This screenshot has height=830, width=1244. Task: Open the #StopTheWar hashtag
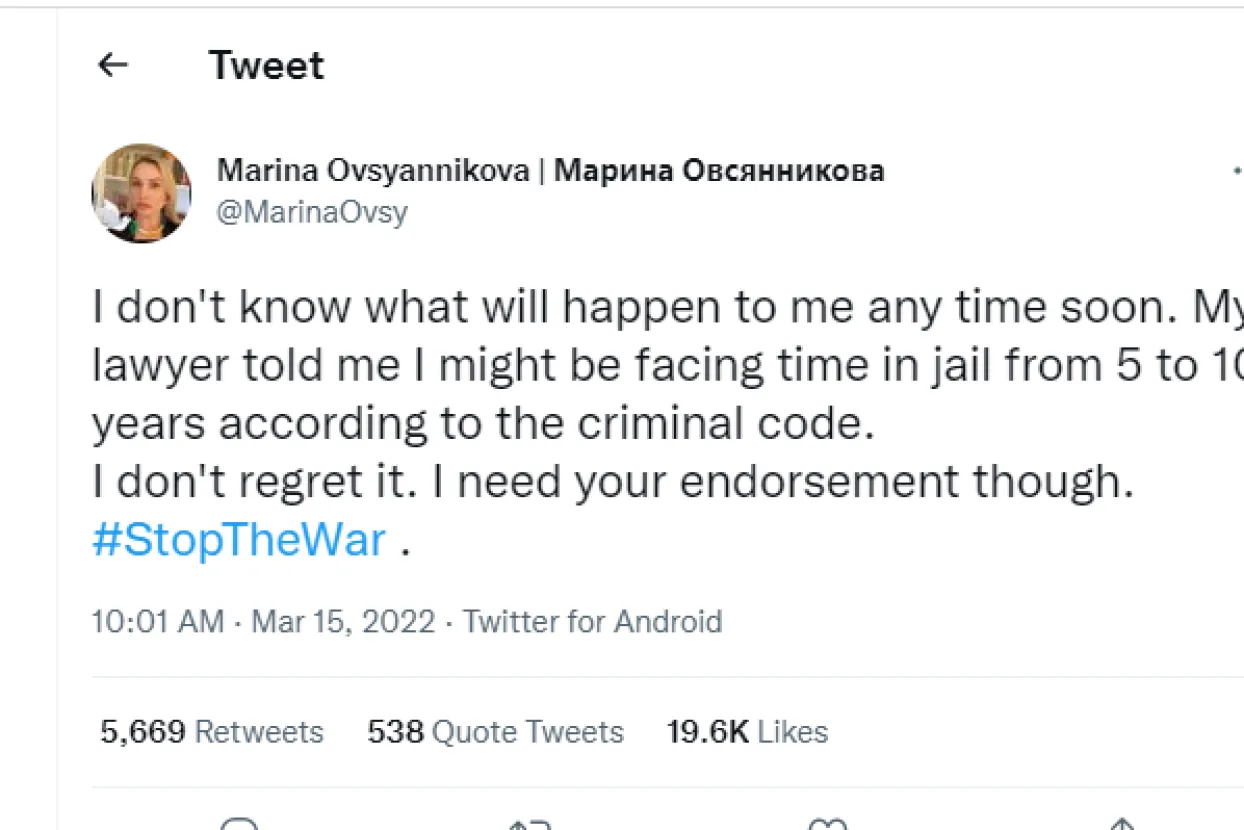pos(238,541)
